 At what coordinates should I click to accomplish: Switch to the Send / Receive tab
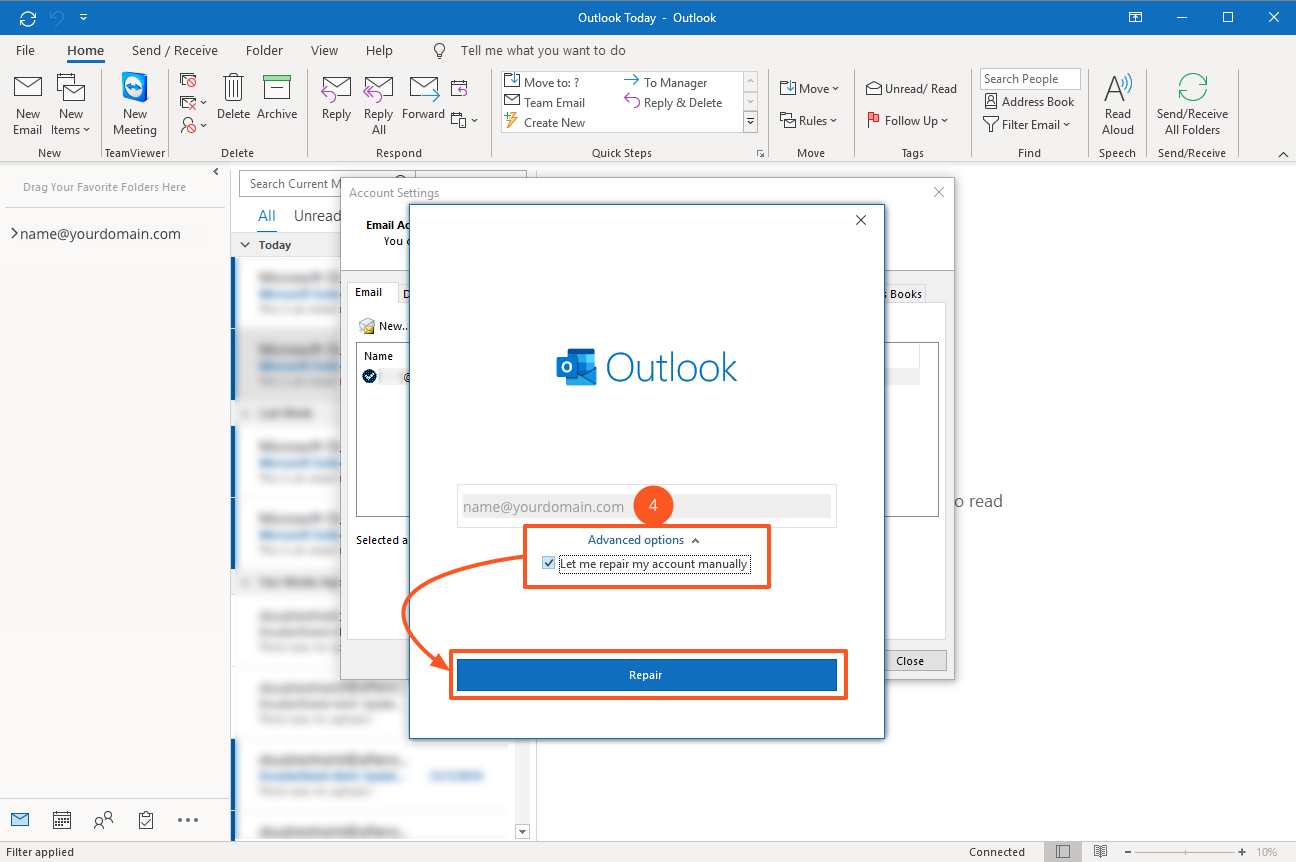(x=174, y=50)
